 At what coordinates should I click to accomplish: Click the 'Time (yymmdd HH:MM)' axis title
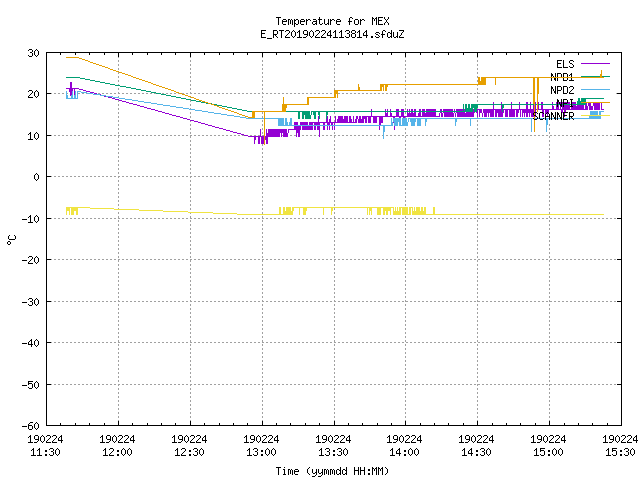point(332,471)
